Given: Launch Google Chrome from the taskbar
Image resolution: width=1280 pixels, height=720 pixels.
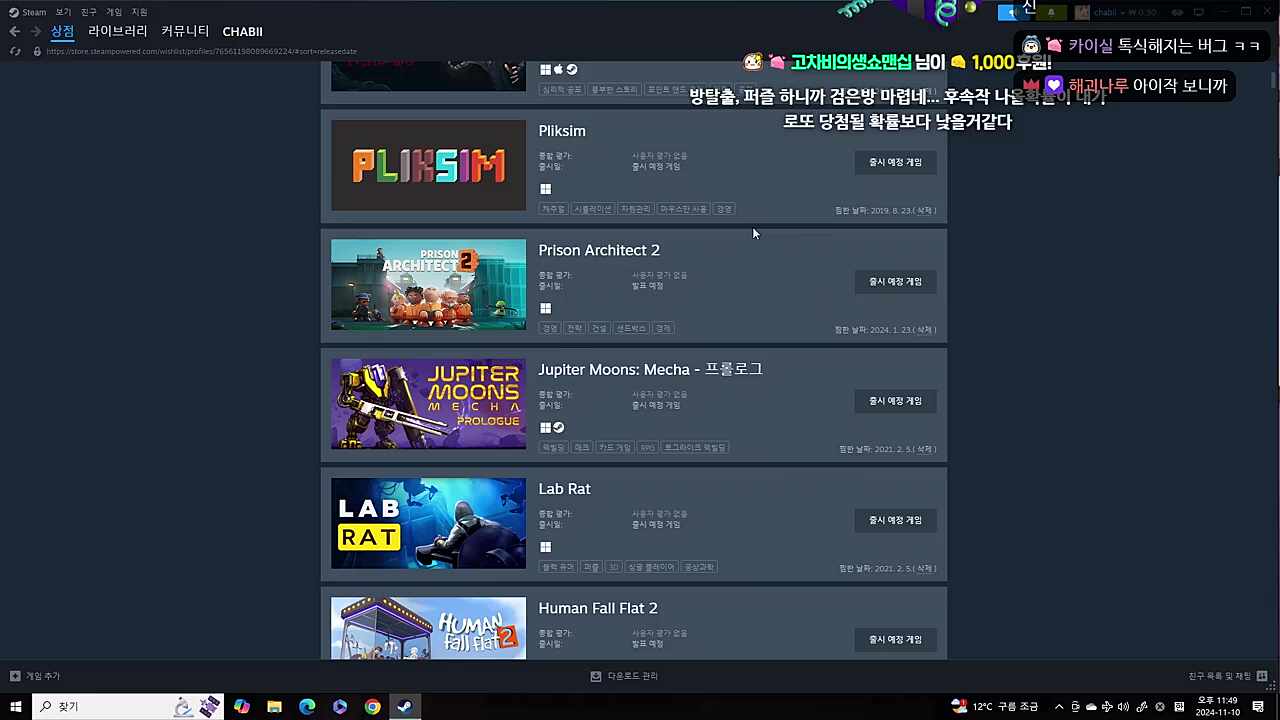Looking at the screenshot, I should point(372,707).
